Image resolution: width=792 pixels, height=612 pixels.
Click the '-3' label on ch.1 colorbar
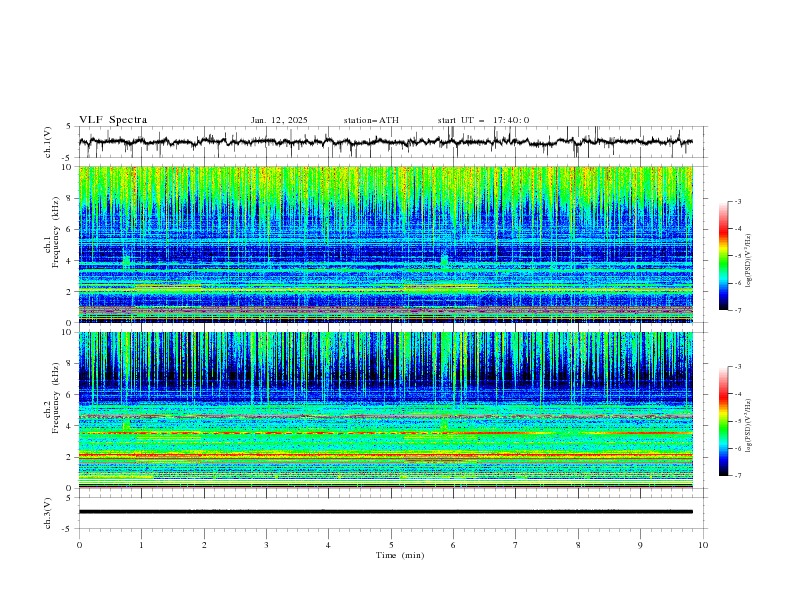(737, 201)
